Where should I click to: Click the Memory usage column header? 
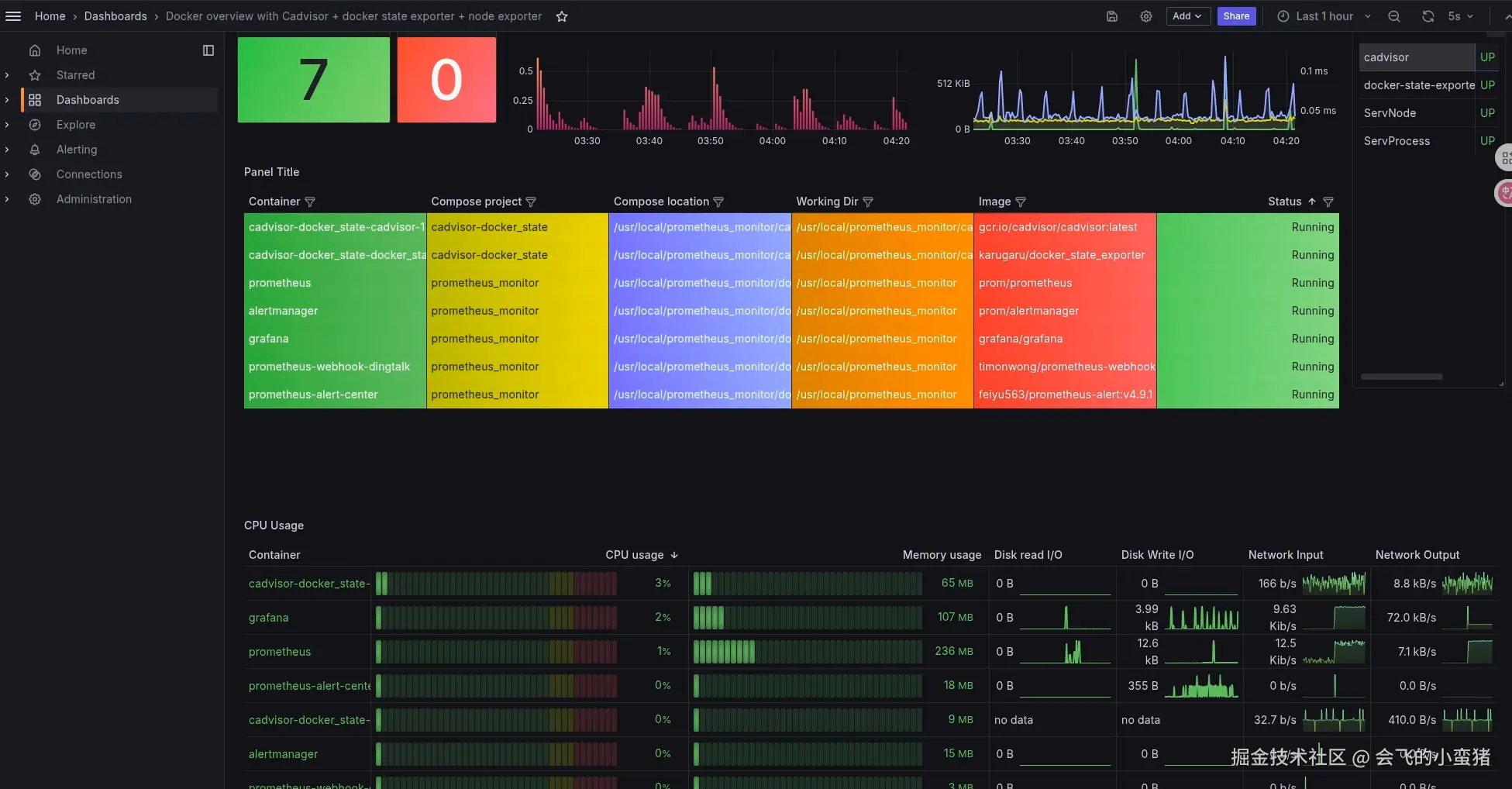(942, 555)
